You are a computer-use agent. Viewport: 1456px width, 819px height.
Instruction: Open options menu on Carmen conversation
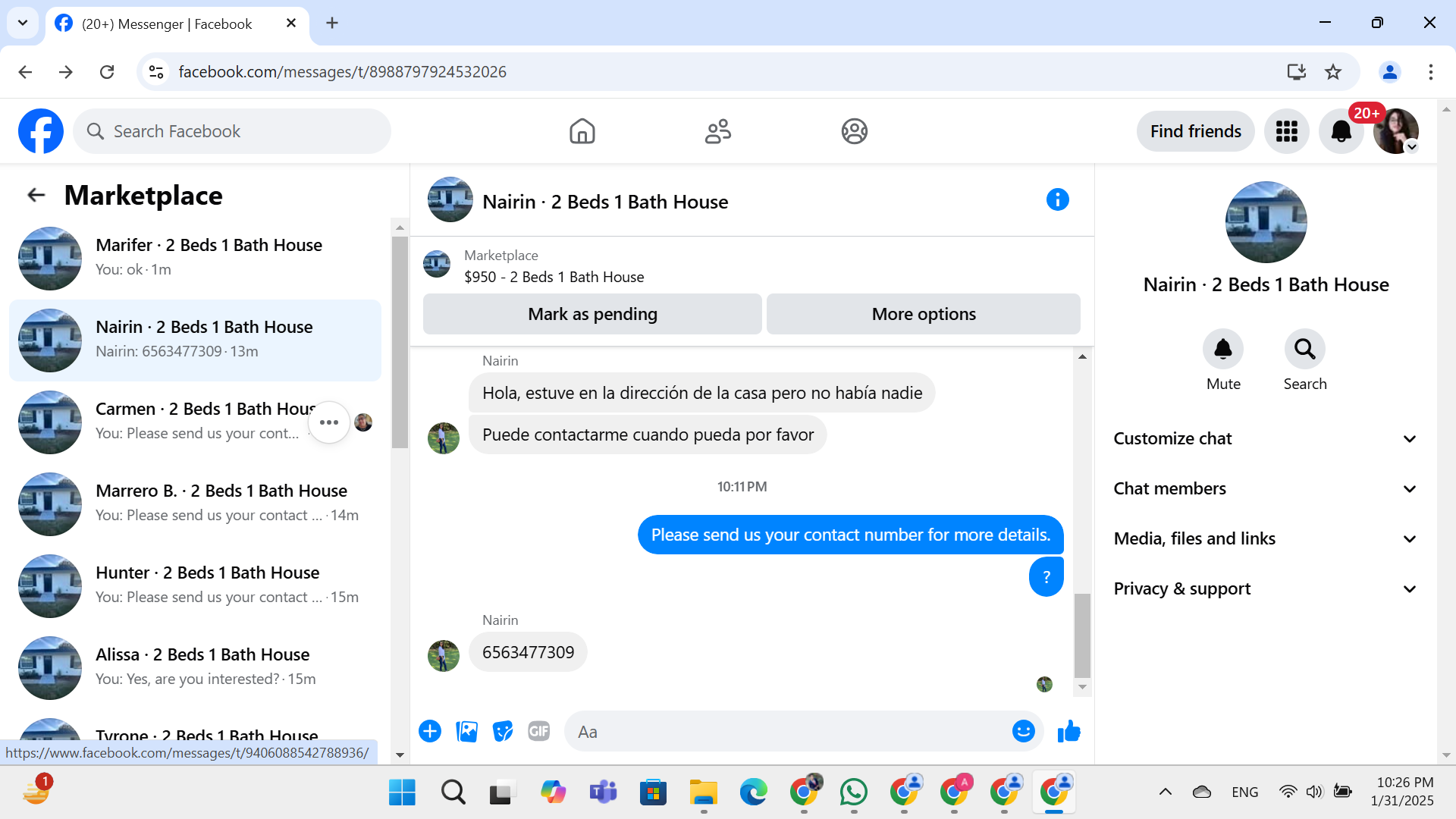tap(329, 422)
